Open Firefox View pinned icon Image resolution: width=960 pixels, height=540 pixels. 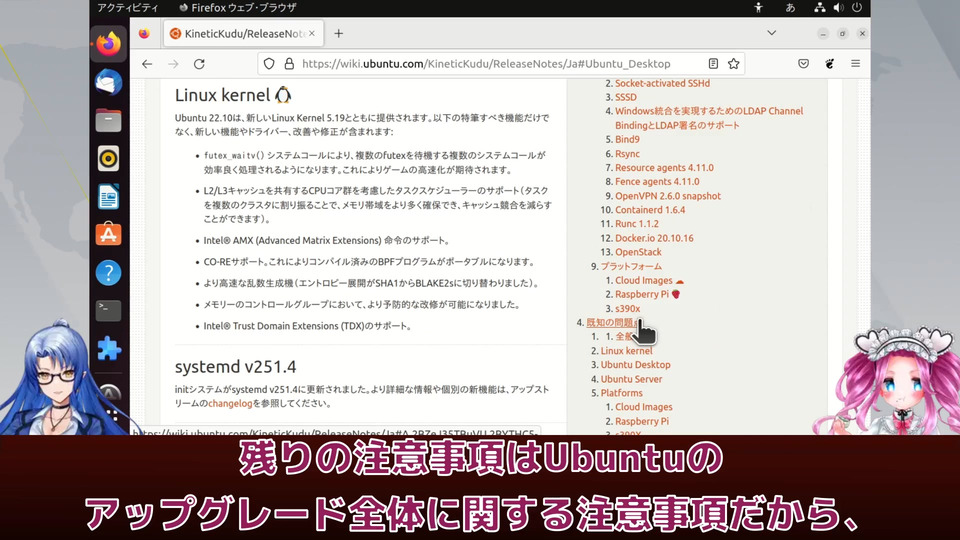coord(144,34)
